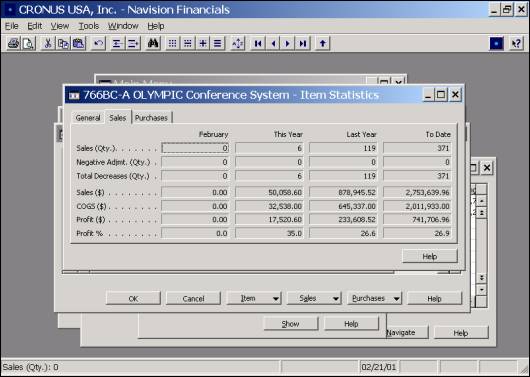Click Sales (Qty.) To Date value 371
The height and width of the screenshot is (377, 530).
pyautogui.click(x=417, y=148)
